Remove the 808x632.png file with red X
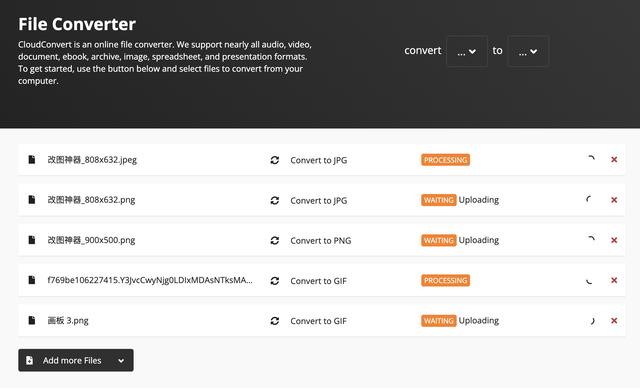Screen dimensions: 640x388 pos(614,200)
